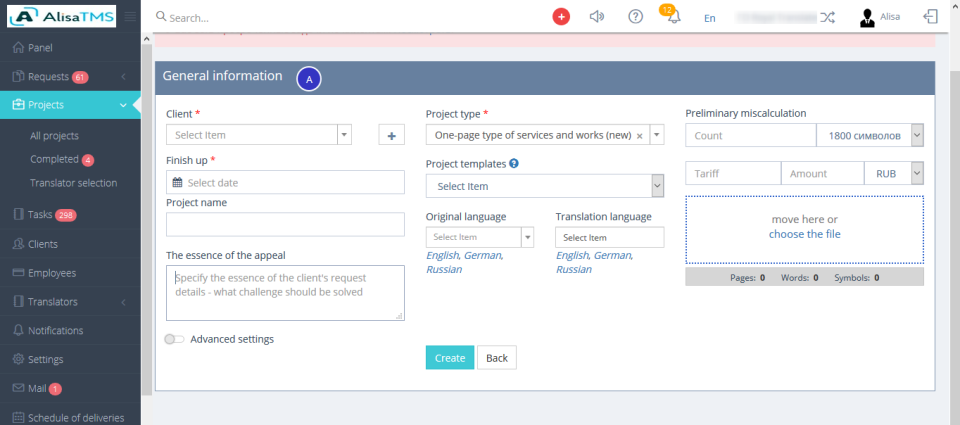Click the shuffle switch company icon
Viewport: 960px width, 425px height.
point(827,17)
